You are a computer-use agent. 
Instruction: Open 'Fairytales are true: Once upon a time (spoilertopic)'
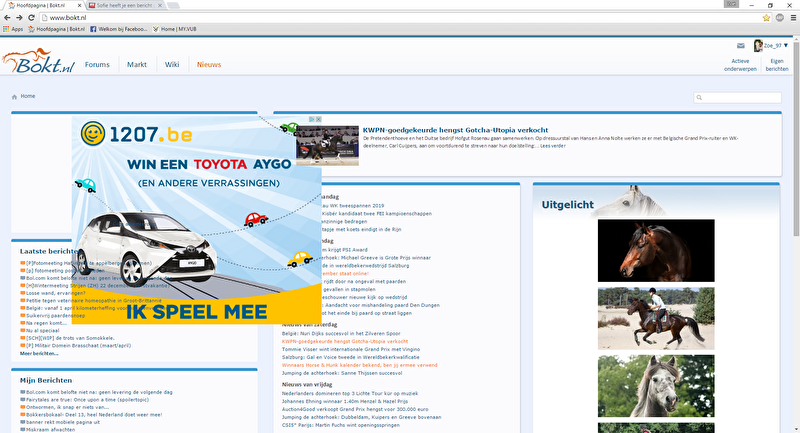pyautogui.click(x=87, y=400)
